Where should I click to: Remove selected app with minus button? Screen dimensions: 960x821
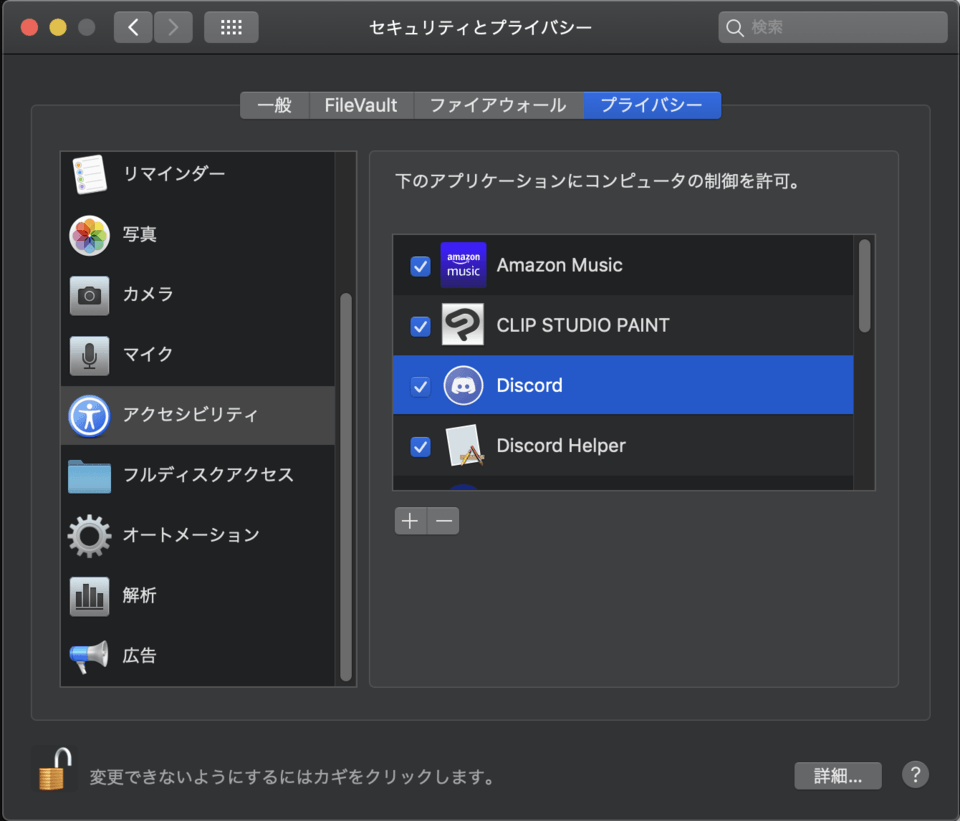[x=444, y=521]
